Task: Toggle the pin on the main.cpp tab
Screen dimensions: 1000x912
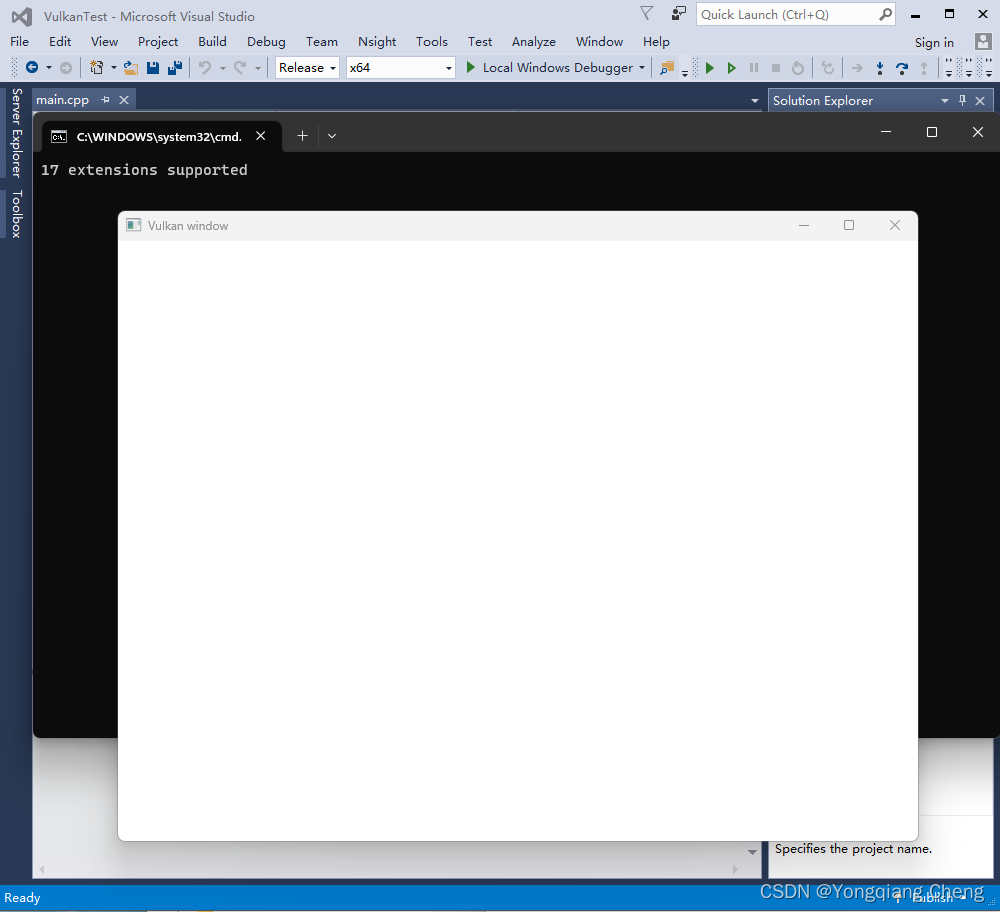Action: click(x=105, y=100)
